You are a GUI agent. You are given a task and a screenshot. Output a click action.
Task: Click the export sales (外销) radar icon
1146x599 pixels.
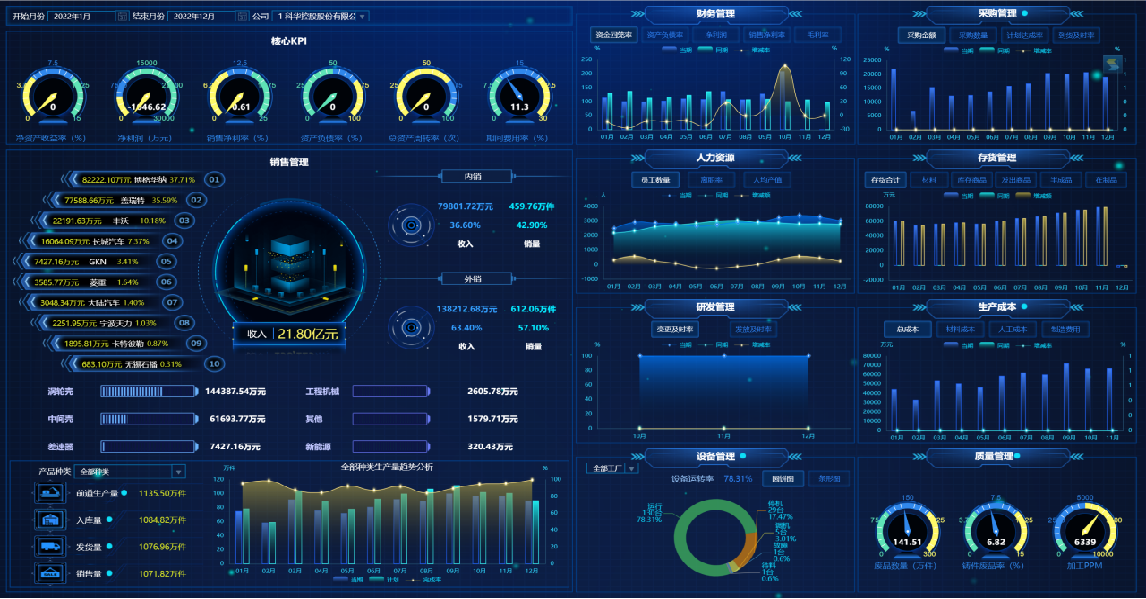tap(409, 327)
